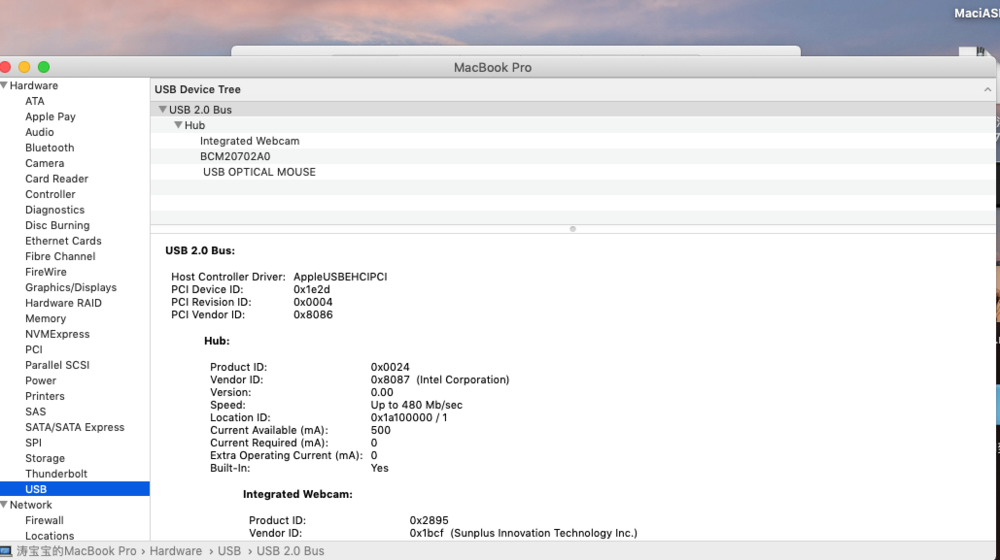Select Integrated Webcam in device tree
Image resolution: width=1000 pixels, height=560 pixels.
coord(249,141)
